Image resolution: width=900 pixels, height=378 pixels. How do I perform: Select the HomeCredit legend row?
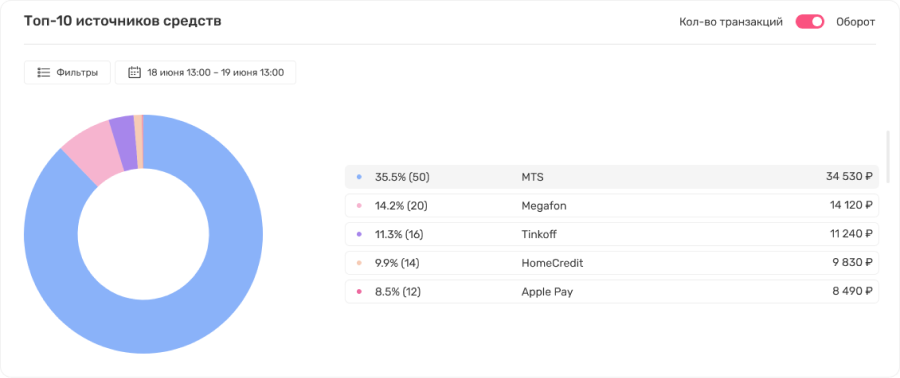click(611, 263)
